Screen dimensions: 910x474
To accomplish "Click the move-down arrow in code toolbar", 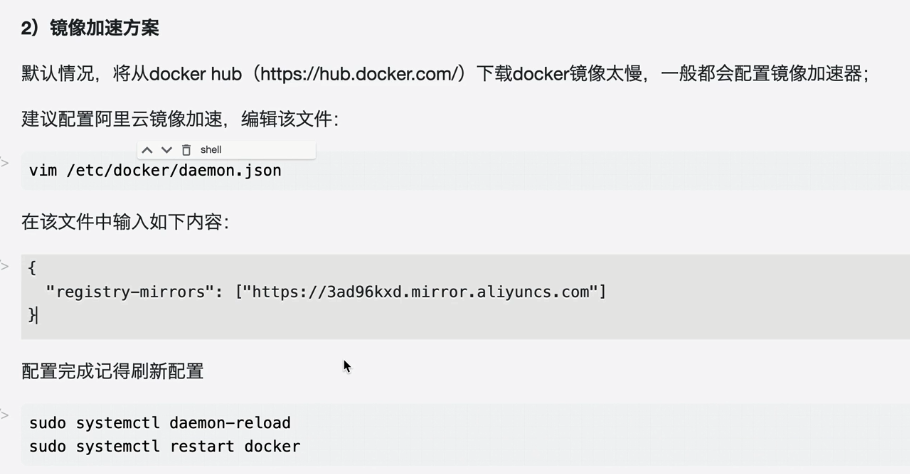I will (166, 150).
